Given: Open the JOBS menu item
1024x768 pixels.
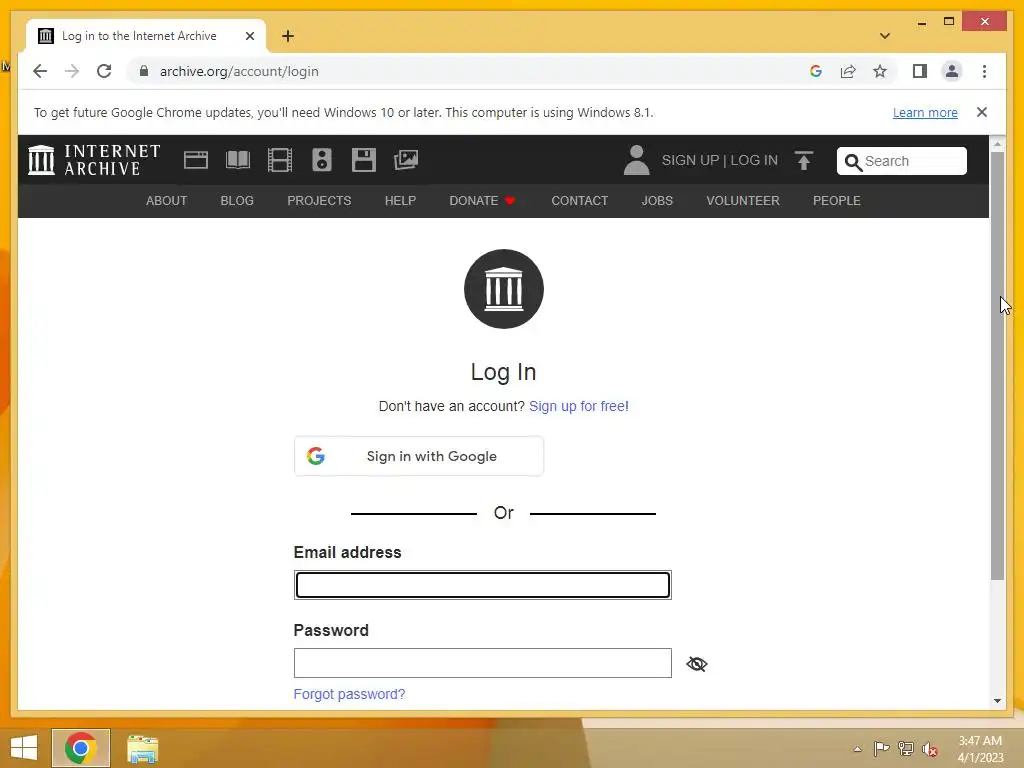Looking at the screenshot, I should point(657,200).
